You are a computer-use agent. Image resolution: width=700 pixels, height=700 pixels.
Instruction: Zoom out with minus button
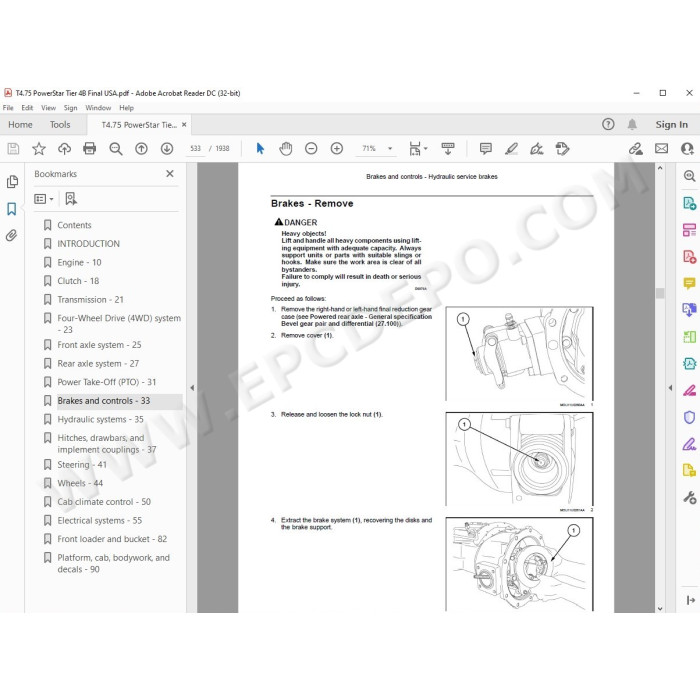[x=311, y=149]
